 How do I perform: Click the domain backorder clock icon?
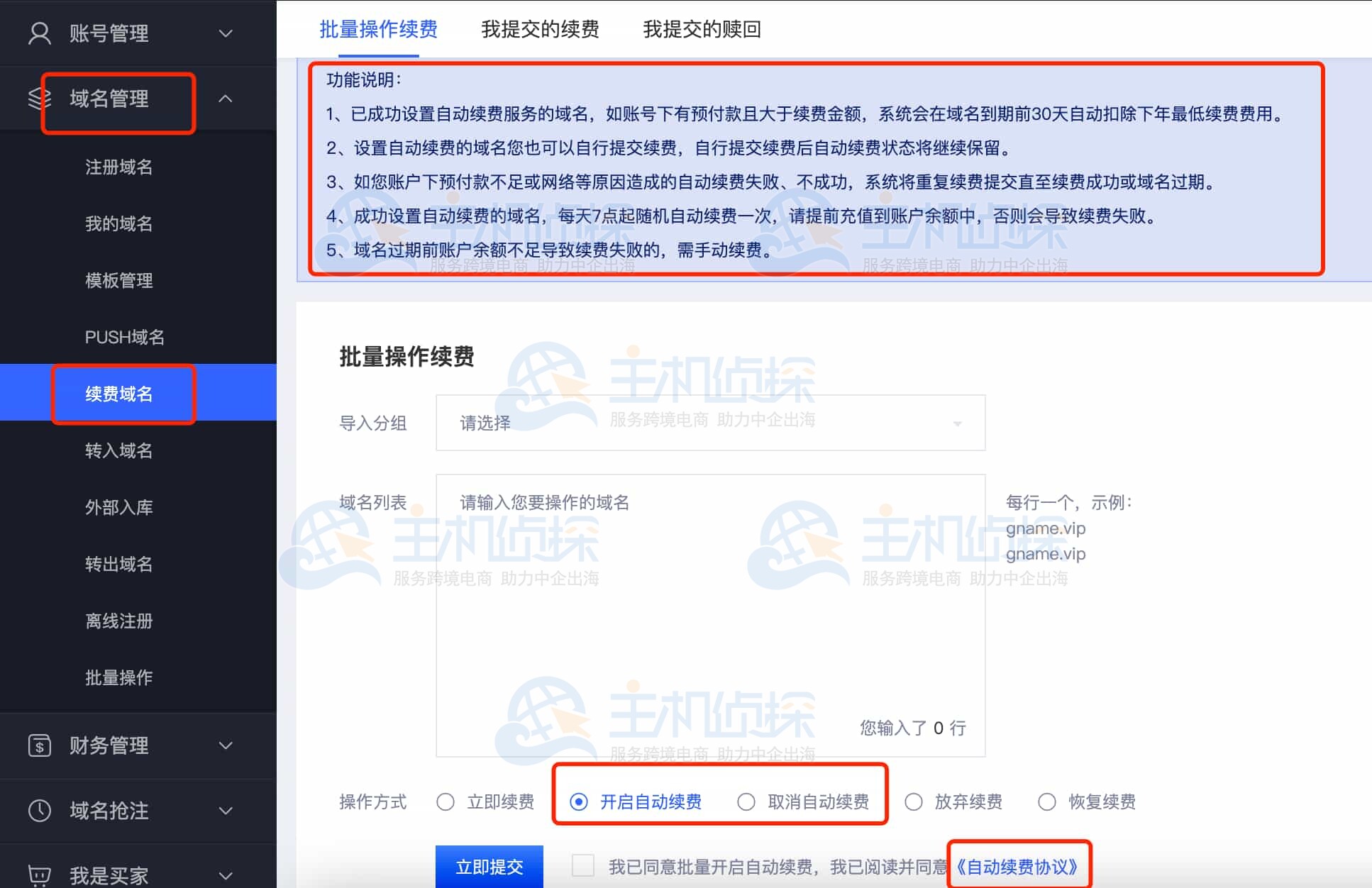[40, 810]
